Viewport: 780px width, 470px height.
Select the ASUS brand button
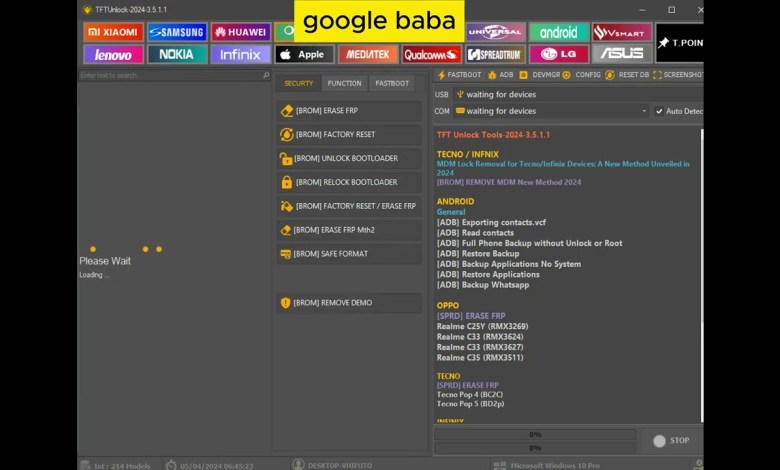pyautogui.click(x=622, y=54)
